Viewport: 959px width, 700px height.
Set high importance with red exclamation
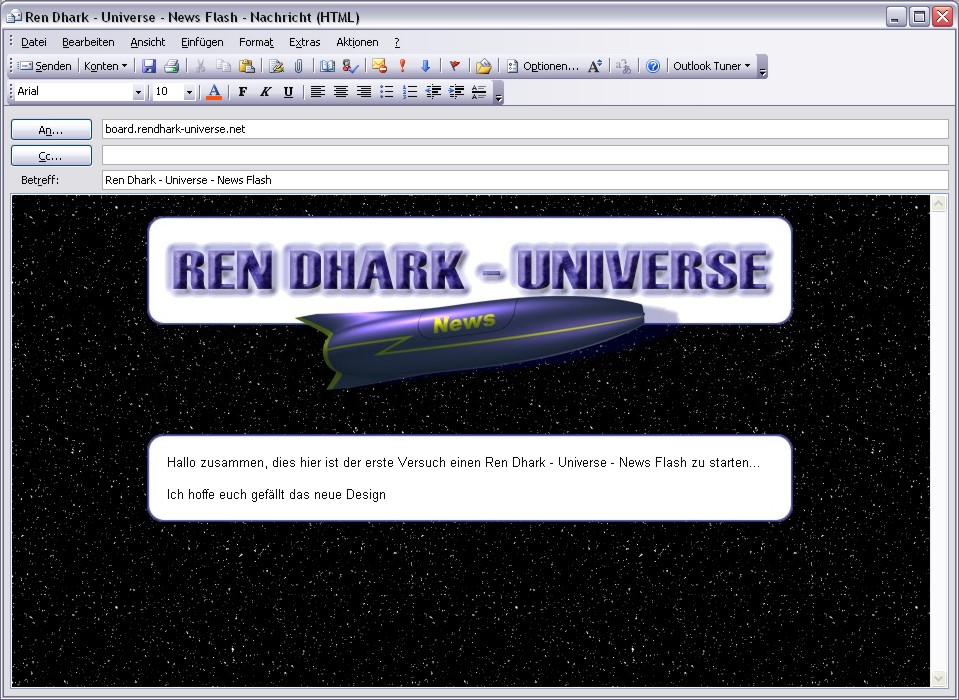coord(402,66)
